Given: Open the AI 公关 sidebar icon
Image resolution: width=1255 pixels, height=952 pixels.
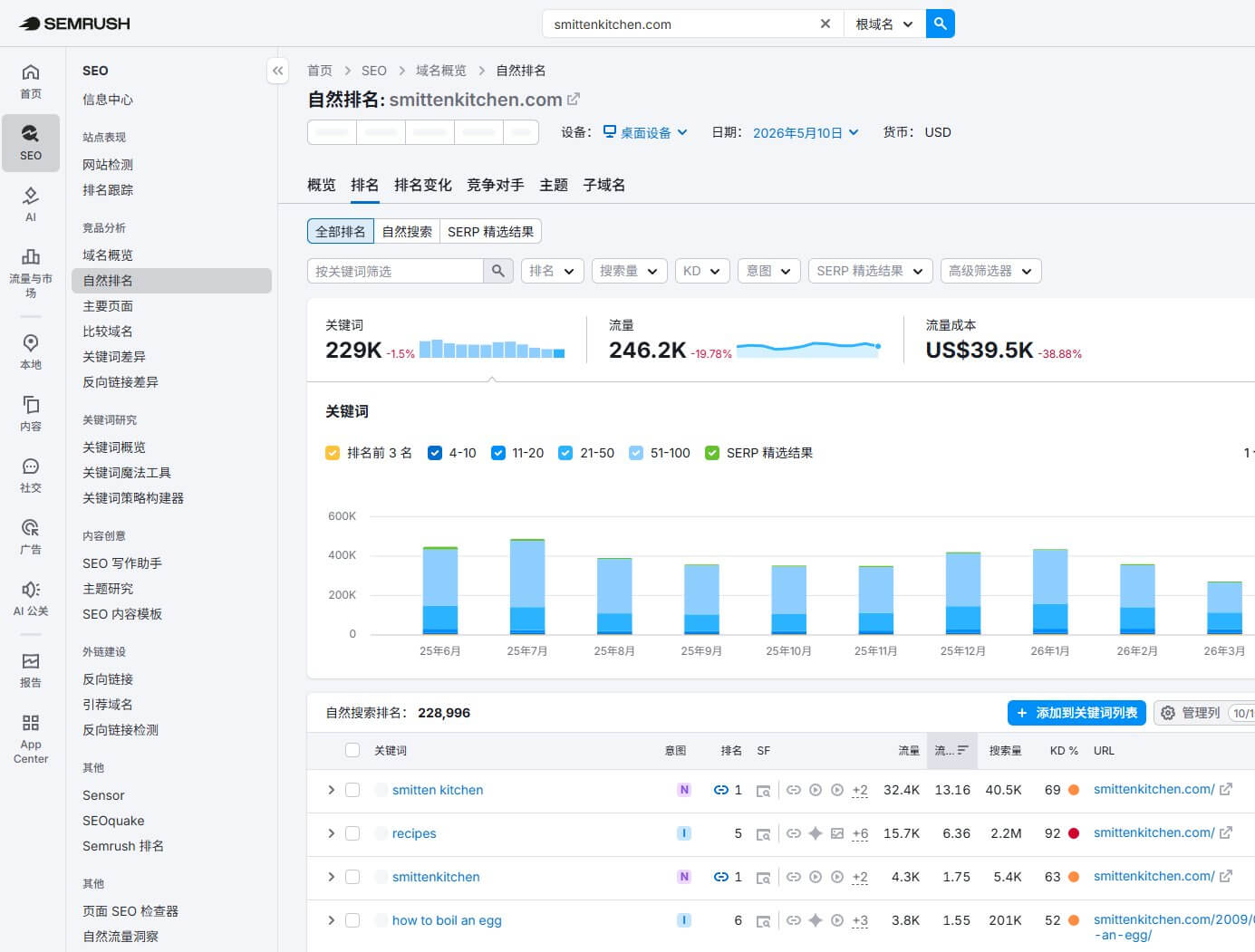Looking at the screenshot, I should pyautogui.click(x=31, y=598).
